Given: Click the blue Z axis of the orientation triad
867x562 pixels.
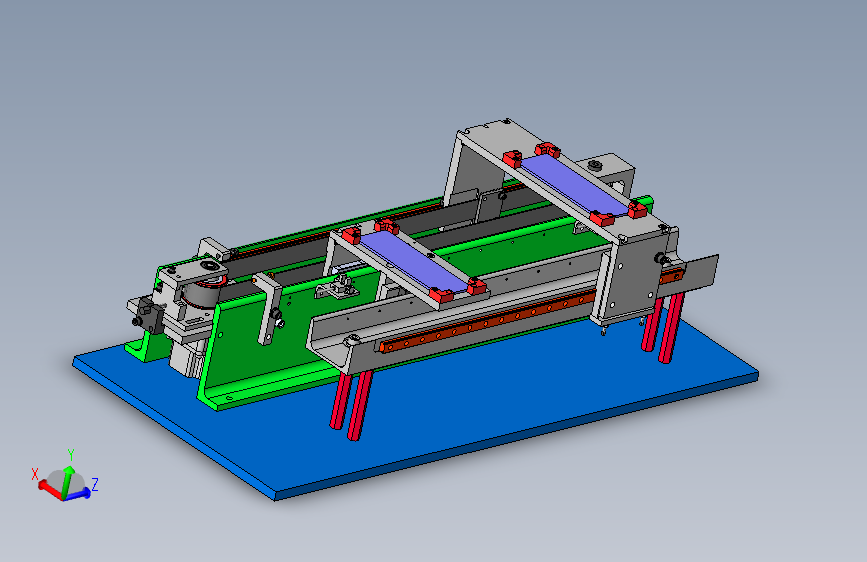Looking at the screenshot, I should 79,494.
